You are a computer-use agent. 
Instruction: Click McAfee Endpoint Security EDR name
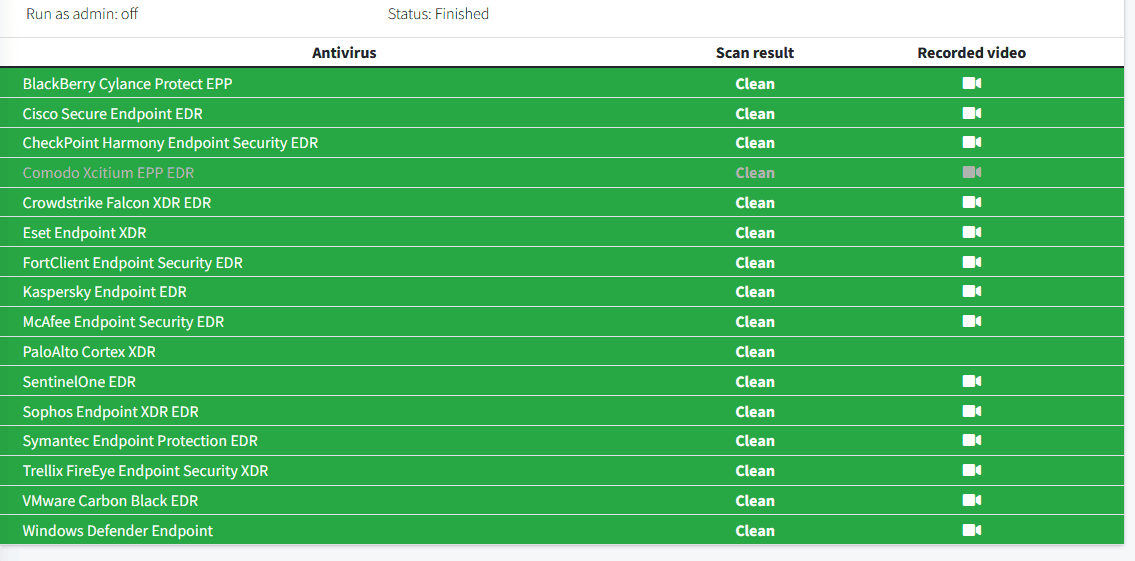click(x=123, y=322)
